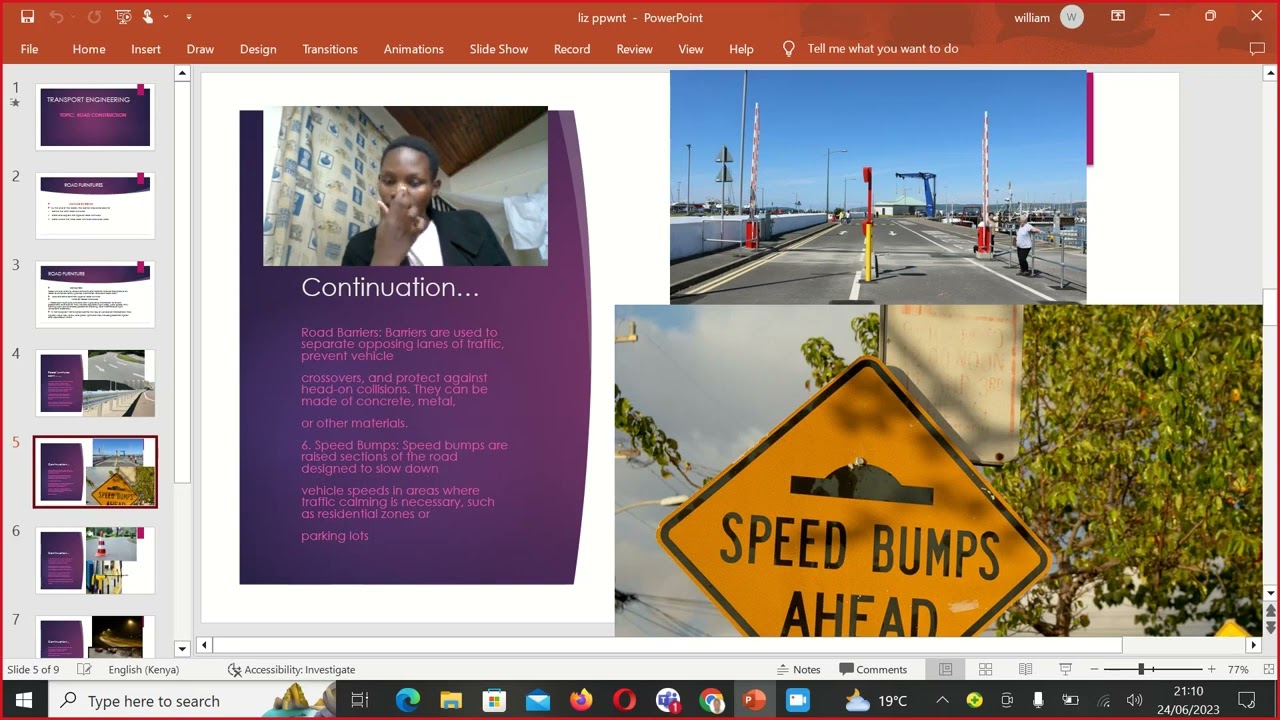This screenshot has width=1280, height=720.
Task: Open the Slide Show tab
Action: click(499, 49)
